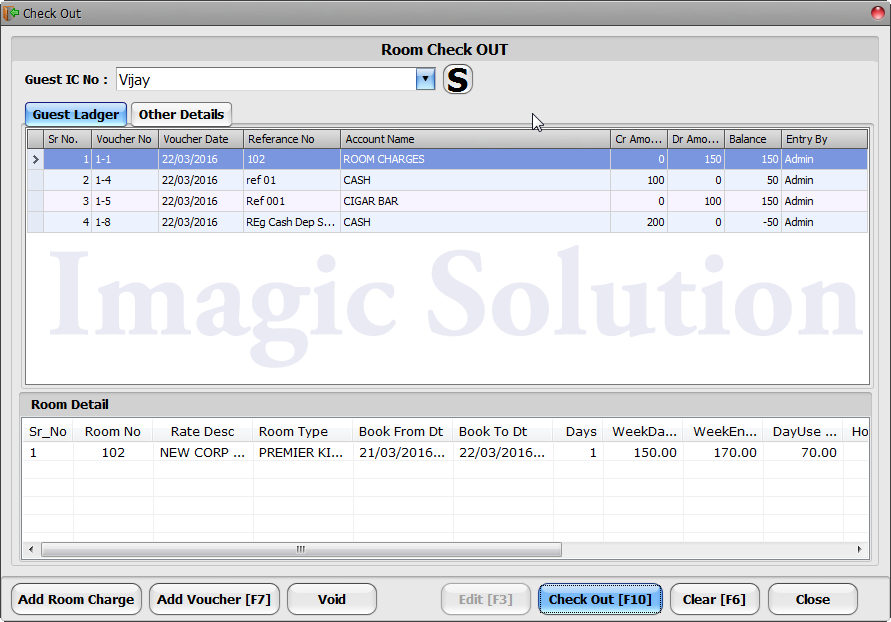The image size is (891, 622).
Task: Click the Room Detail horizontal scrollbar thumb
Action: click(301, 549)
